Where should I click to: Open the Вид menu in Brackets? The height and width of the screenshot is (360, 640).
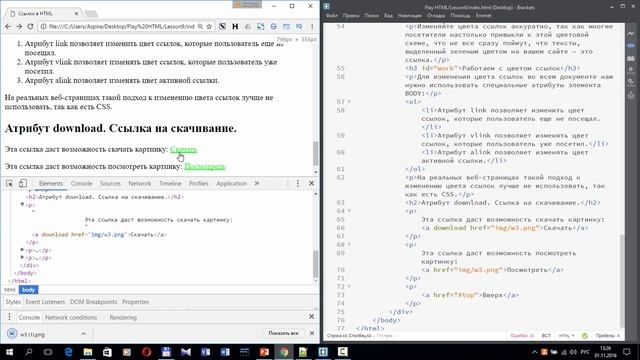tap(388, 16)
